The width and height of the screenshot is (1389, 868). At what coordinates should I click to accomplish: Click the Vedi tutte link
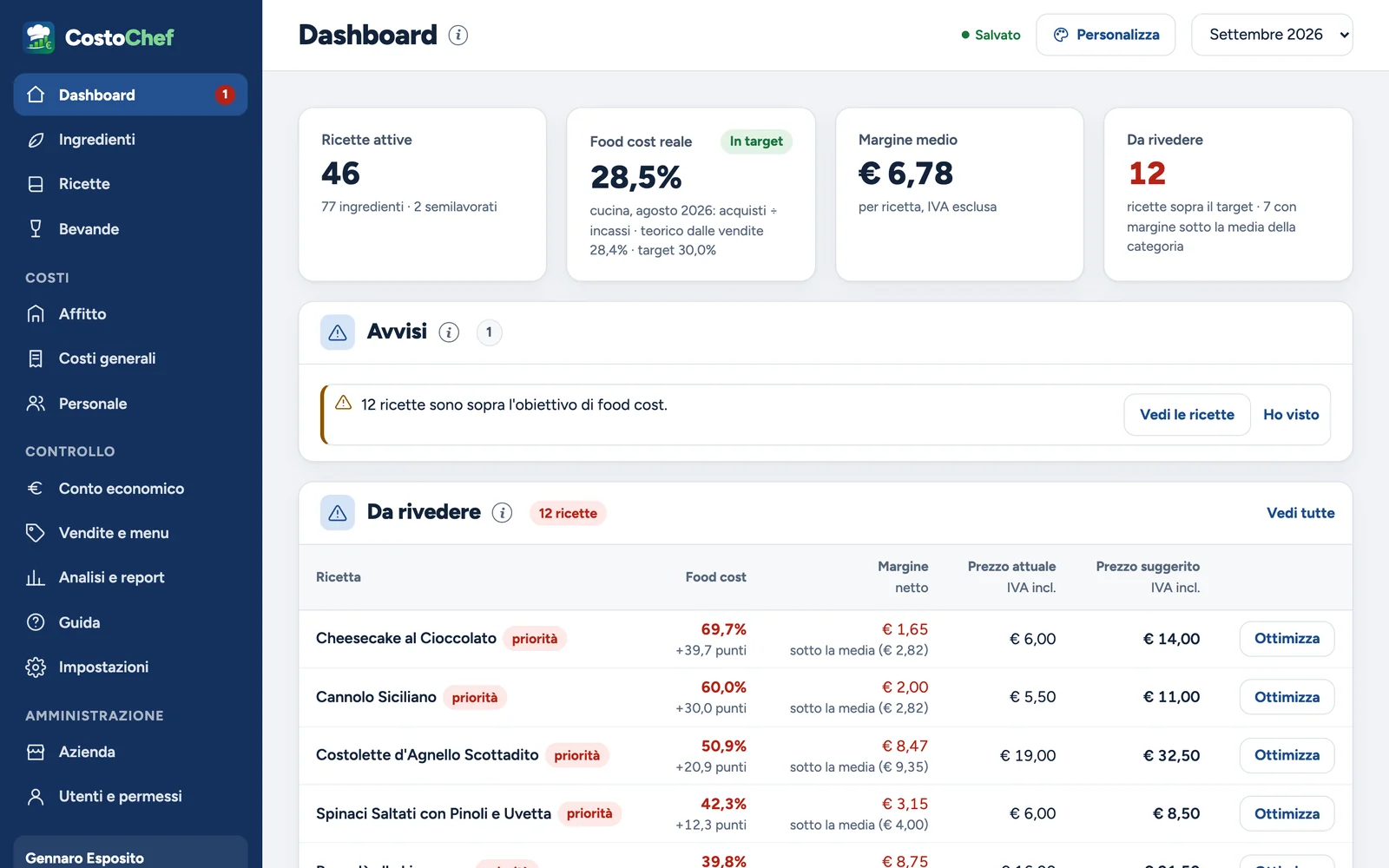pyautogui.click(x=1300, y=513)
